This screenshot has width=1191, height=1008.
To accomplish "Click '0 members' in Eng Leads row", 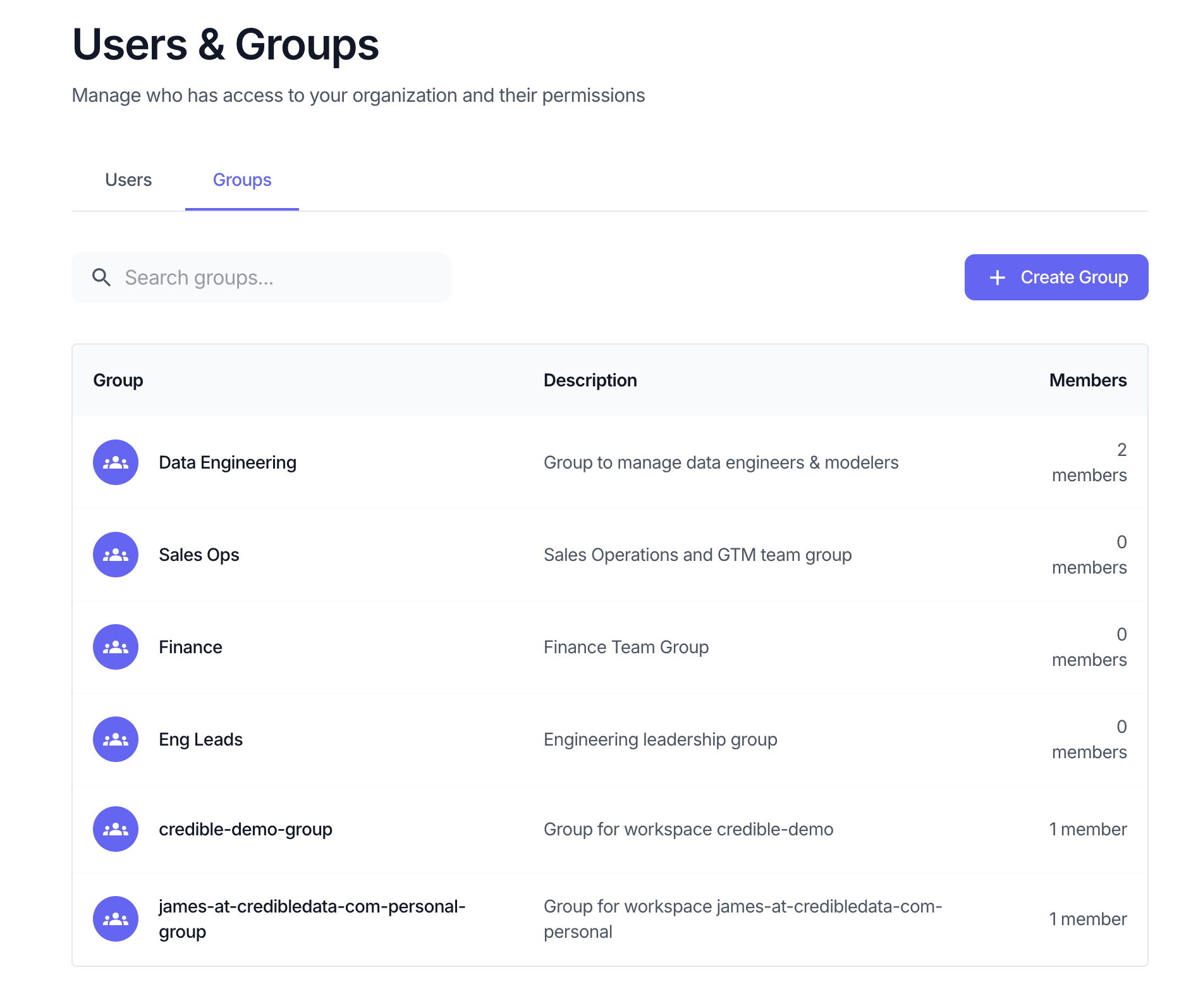I will [x=1089, y=739].
